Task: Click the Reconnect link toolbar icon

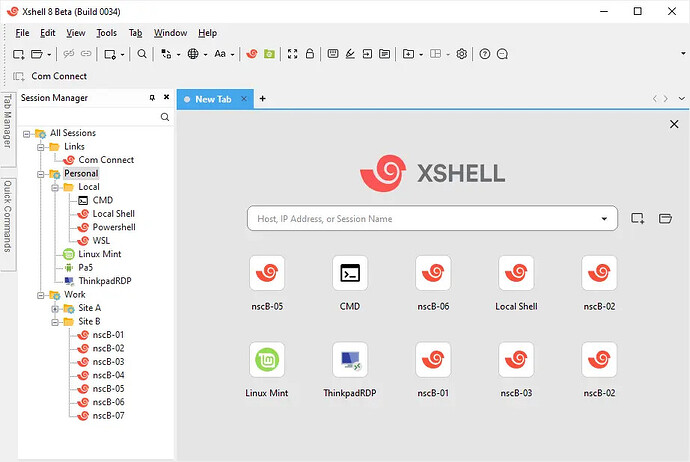Action: coord(86,54)
